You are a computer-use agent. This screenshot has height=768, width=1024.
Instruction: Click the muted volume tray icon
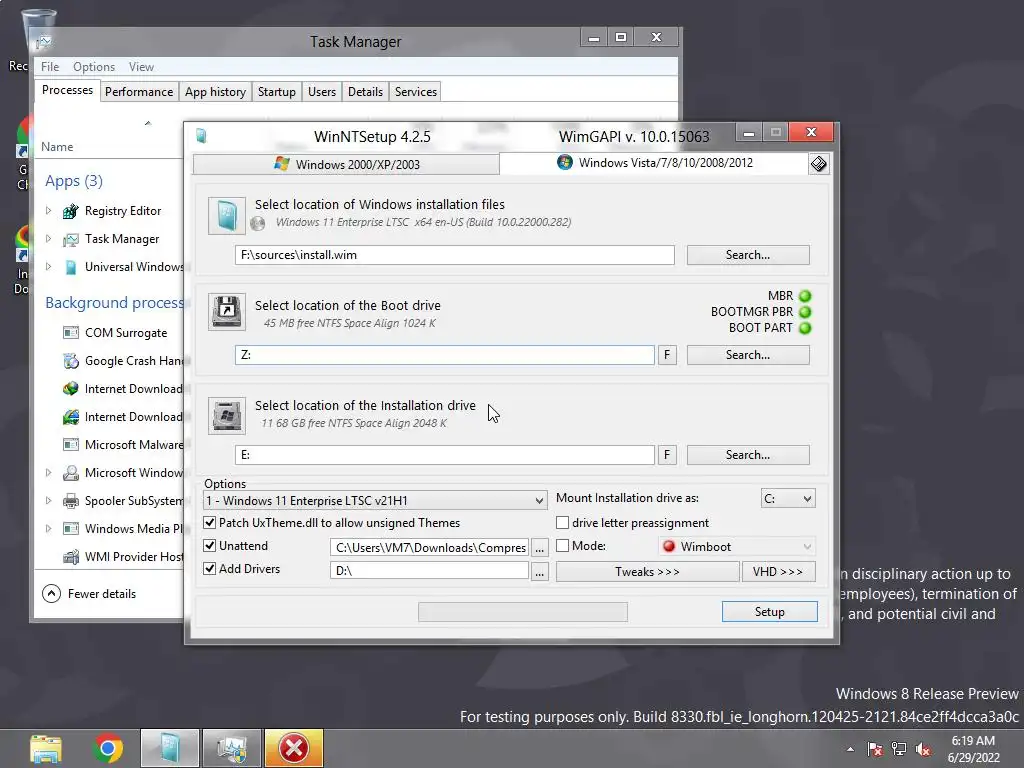(x=923, y=749)
